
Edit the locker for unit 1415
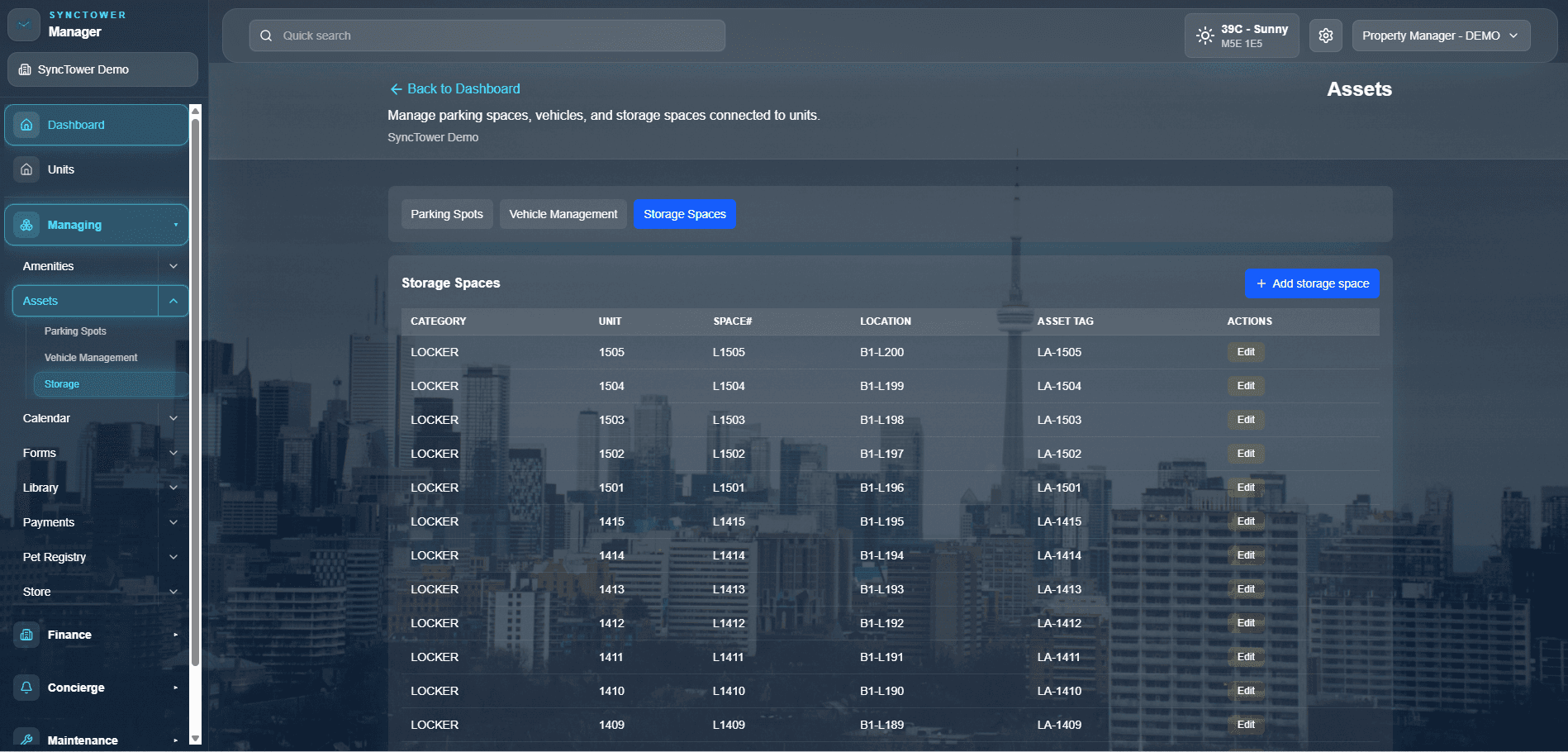[x=1246, y=521]
